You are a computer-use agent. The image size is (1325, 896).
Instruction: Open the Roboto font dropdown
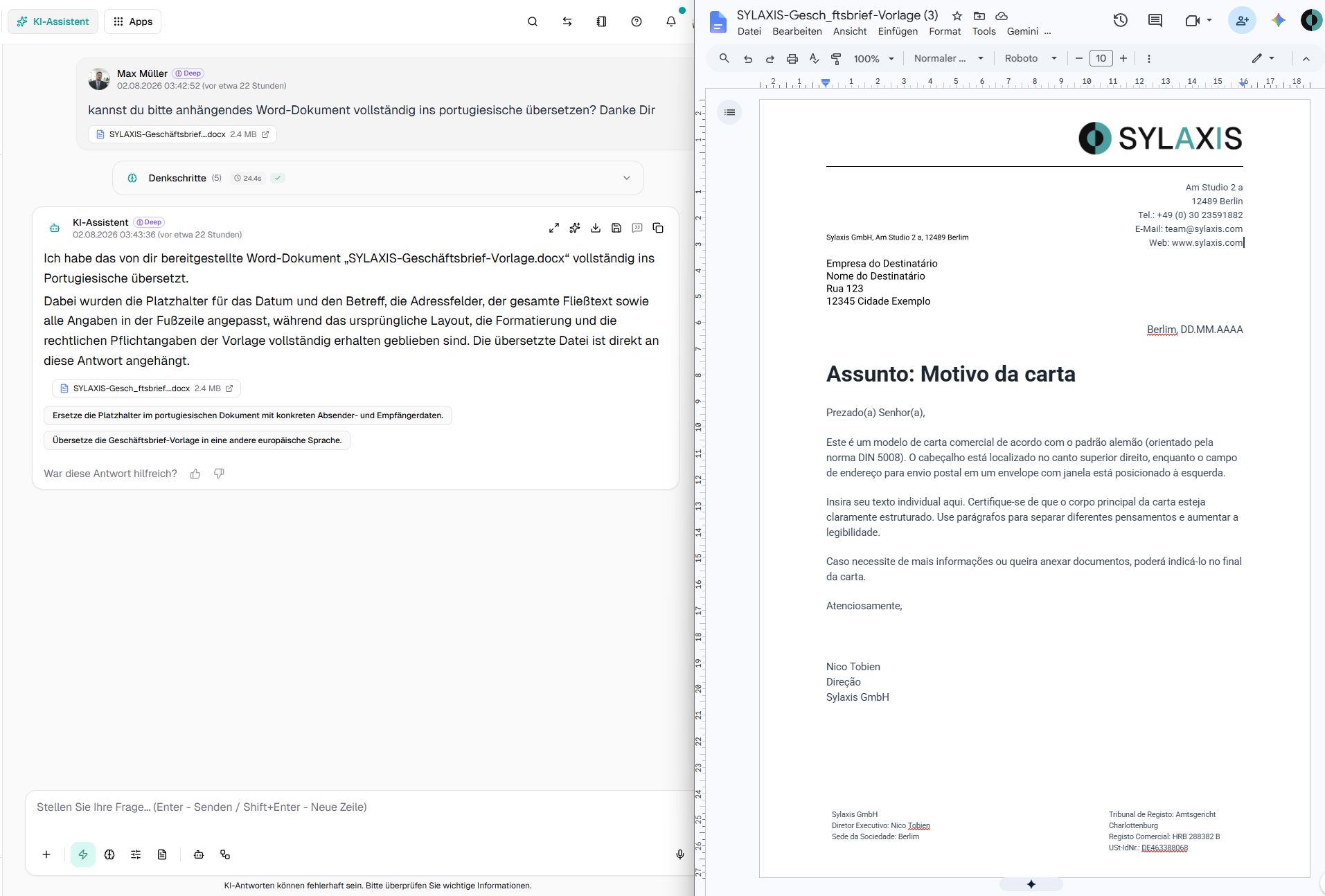pos(1031,59)
